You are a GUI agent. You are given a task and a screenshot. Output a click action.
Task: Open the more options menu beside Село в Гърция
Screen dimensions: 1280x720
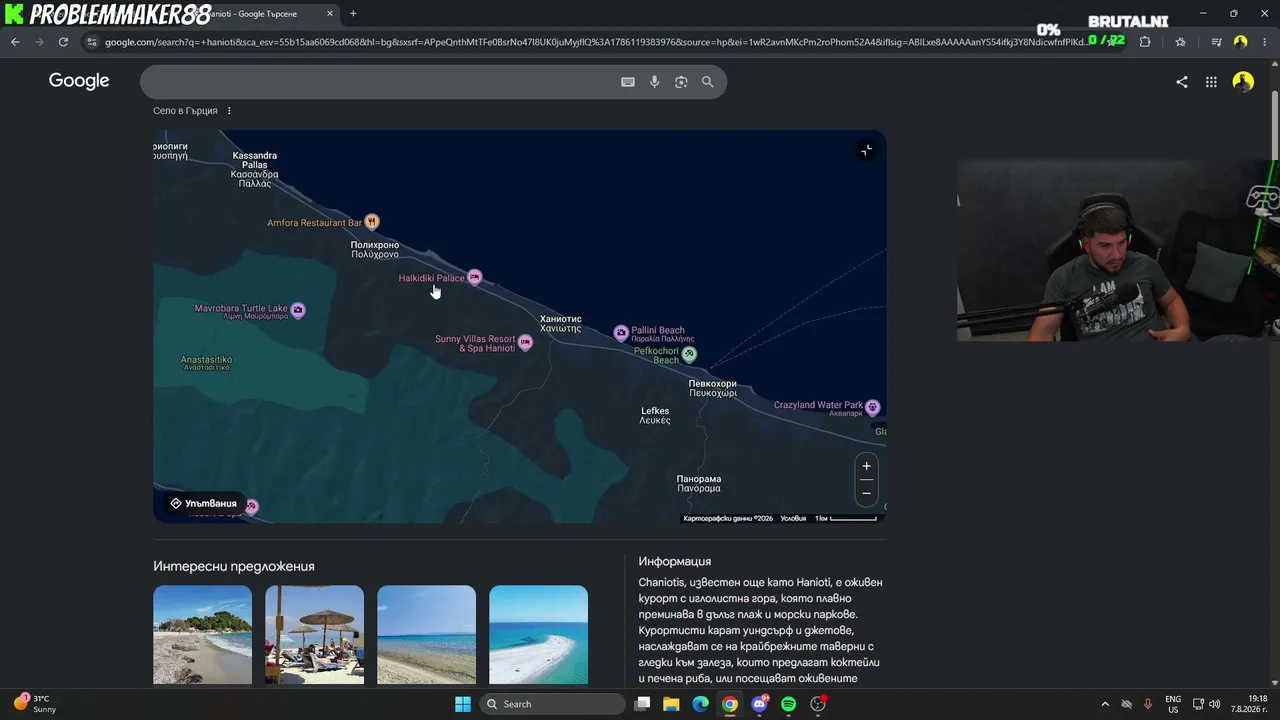click(x=229, y=111)
